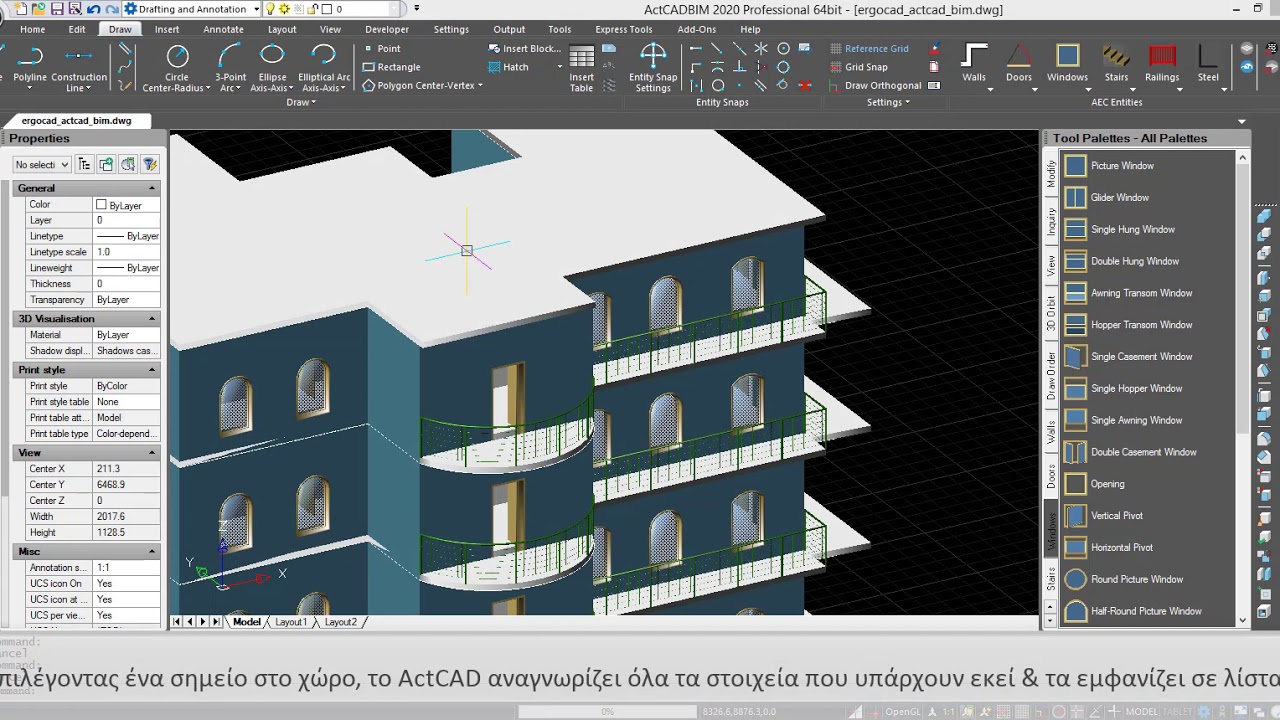Insert an Opening from the palette
The height and width of the screenshot is (720, 1280).
(x=1107, y=484)
